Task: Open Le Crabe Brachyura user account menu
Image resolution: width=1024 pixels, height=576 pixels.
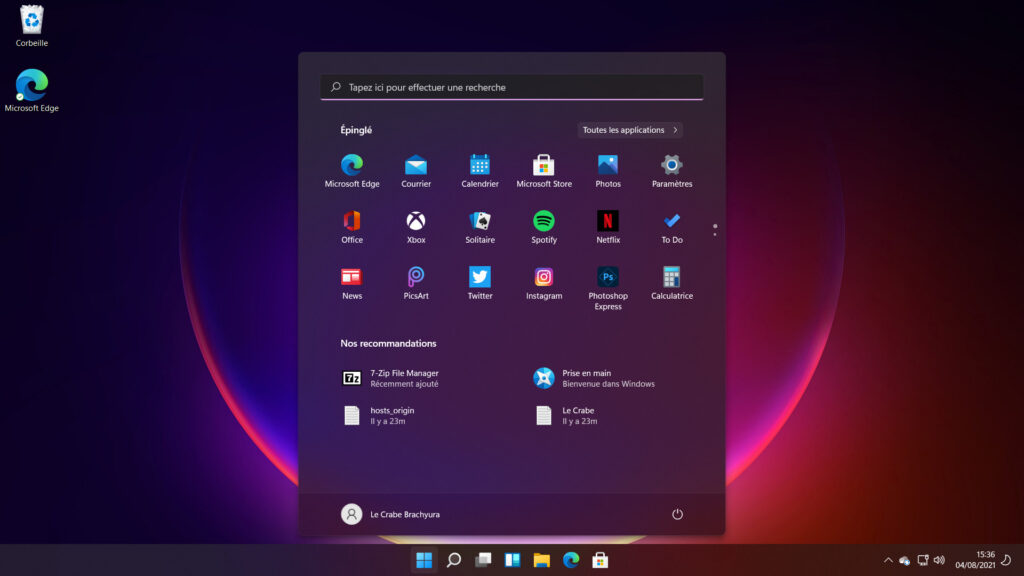Action: (x=391, y=514)
